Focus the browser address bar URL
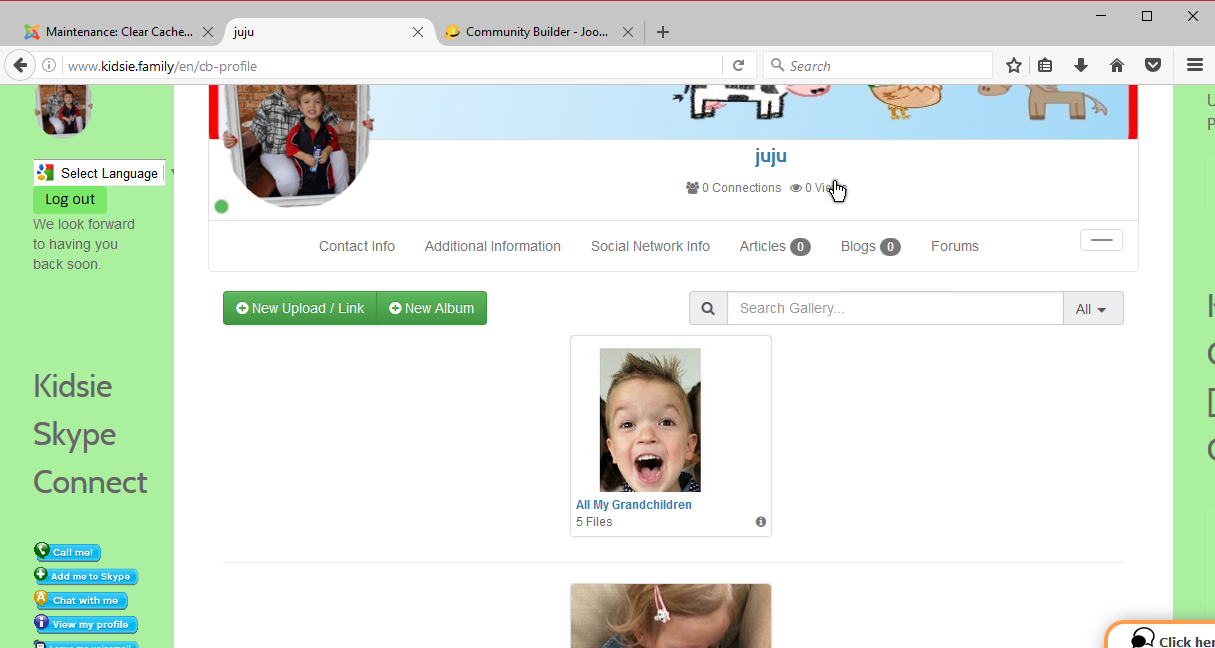This screenshot has width=1215, height=648. (390, 66)
